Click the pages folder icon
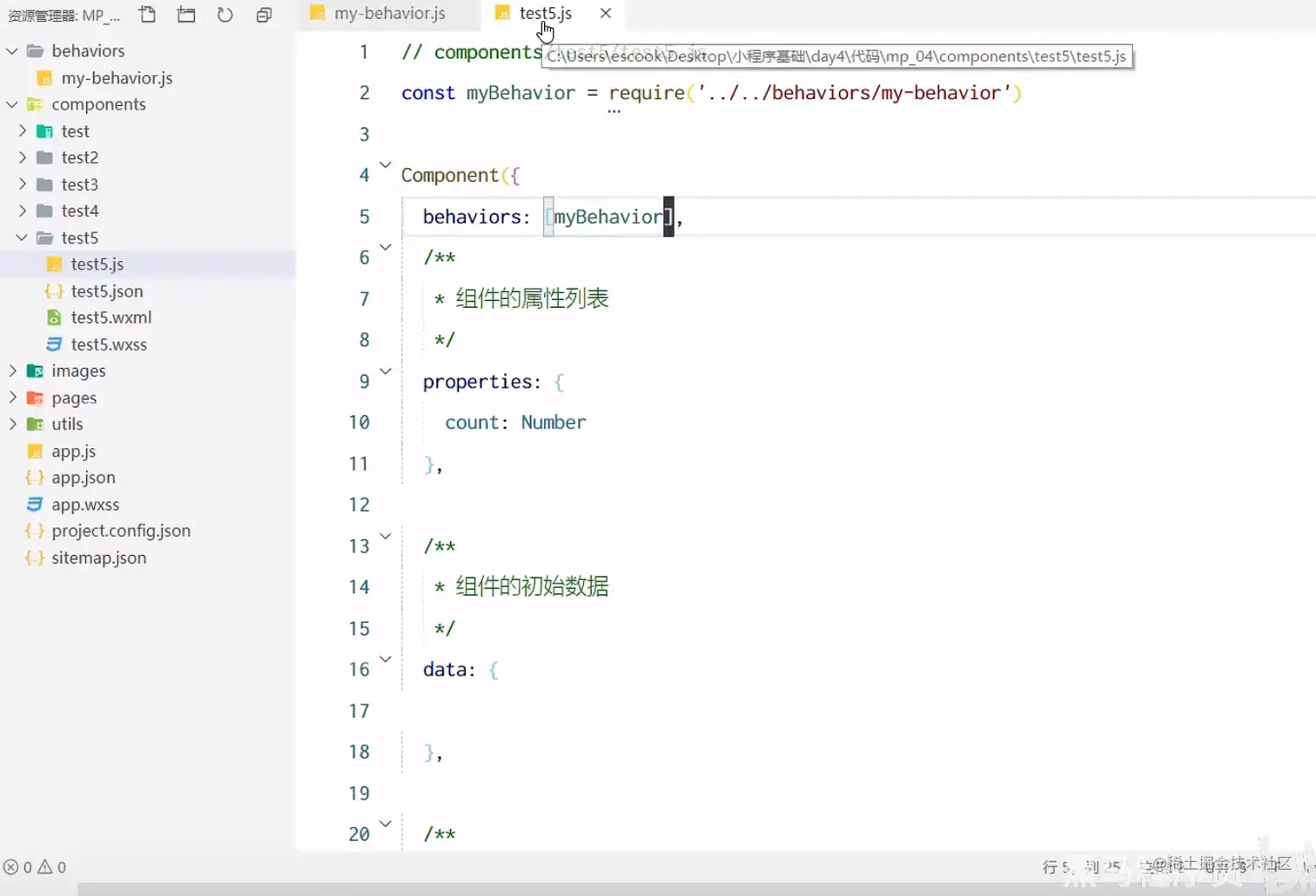Screen dimensions: 1316x896 pyautogui.click(x=35, y=398)
